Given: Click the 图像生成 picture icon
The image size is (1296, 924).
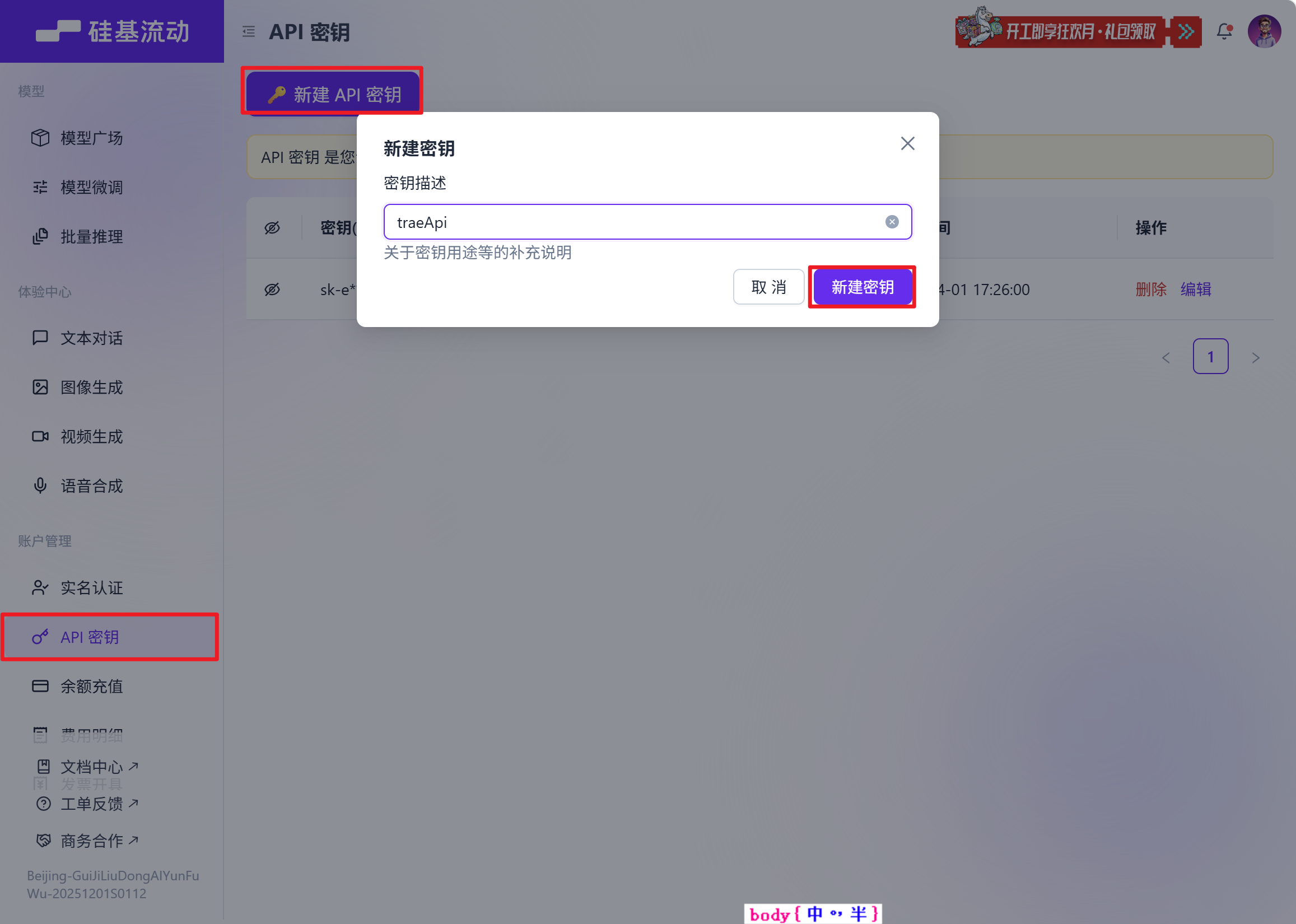Looking at the screenshot, I should [40, 388].
